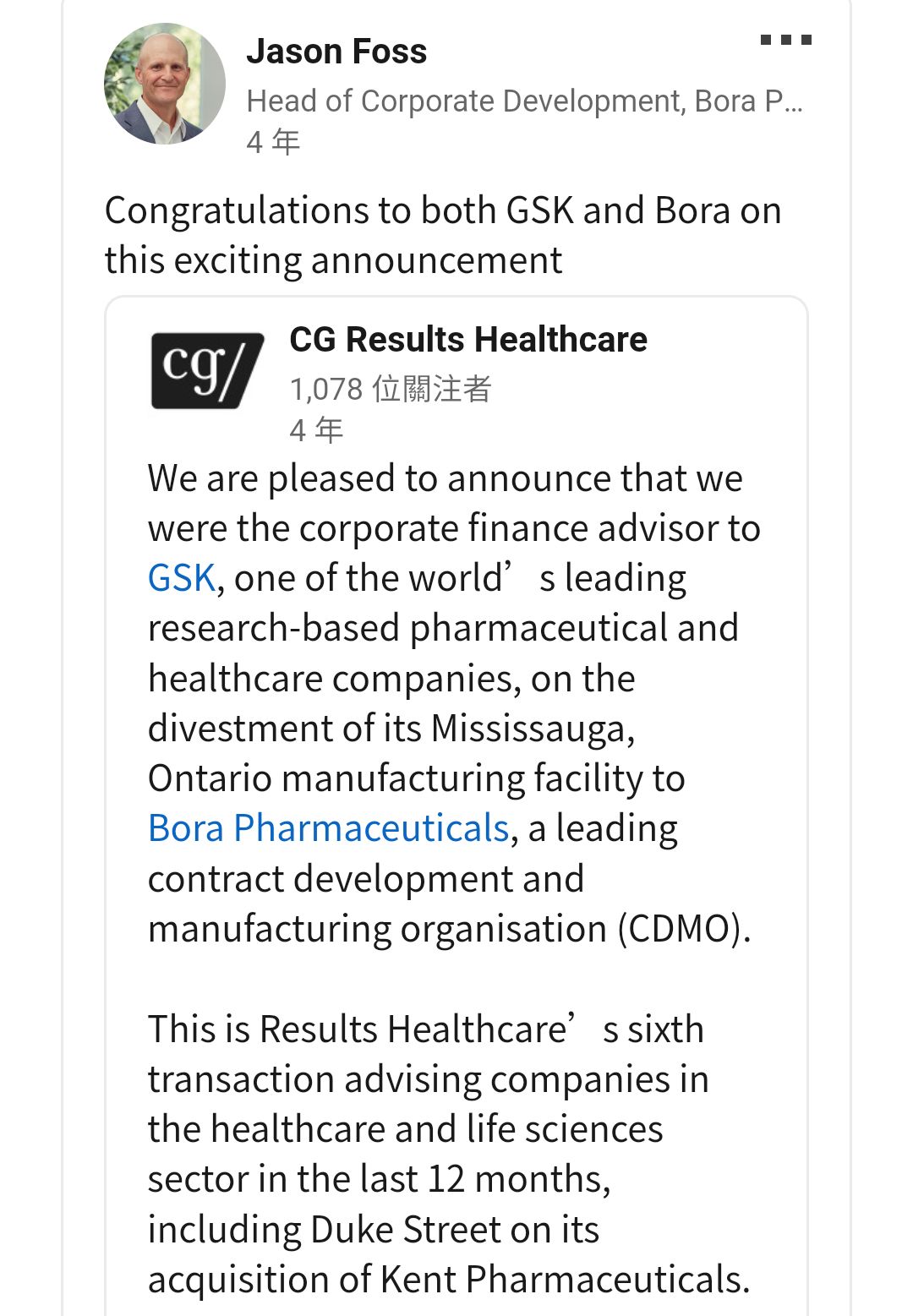Click the "Kent Pharmaceuticals" text

click(564, 1280)
